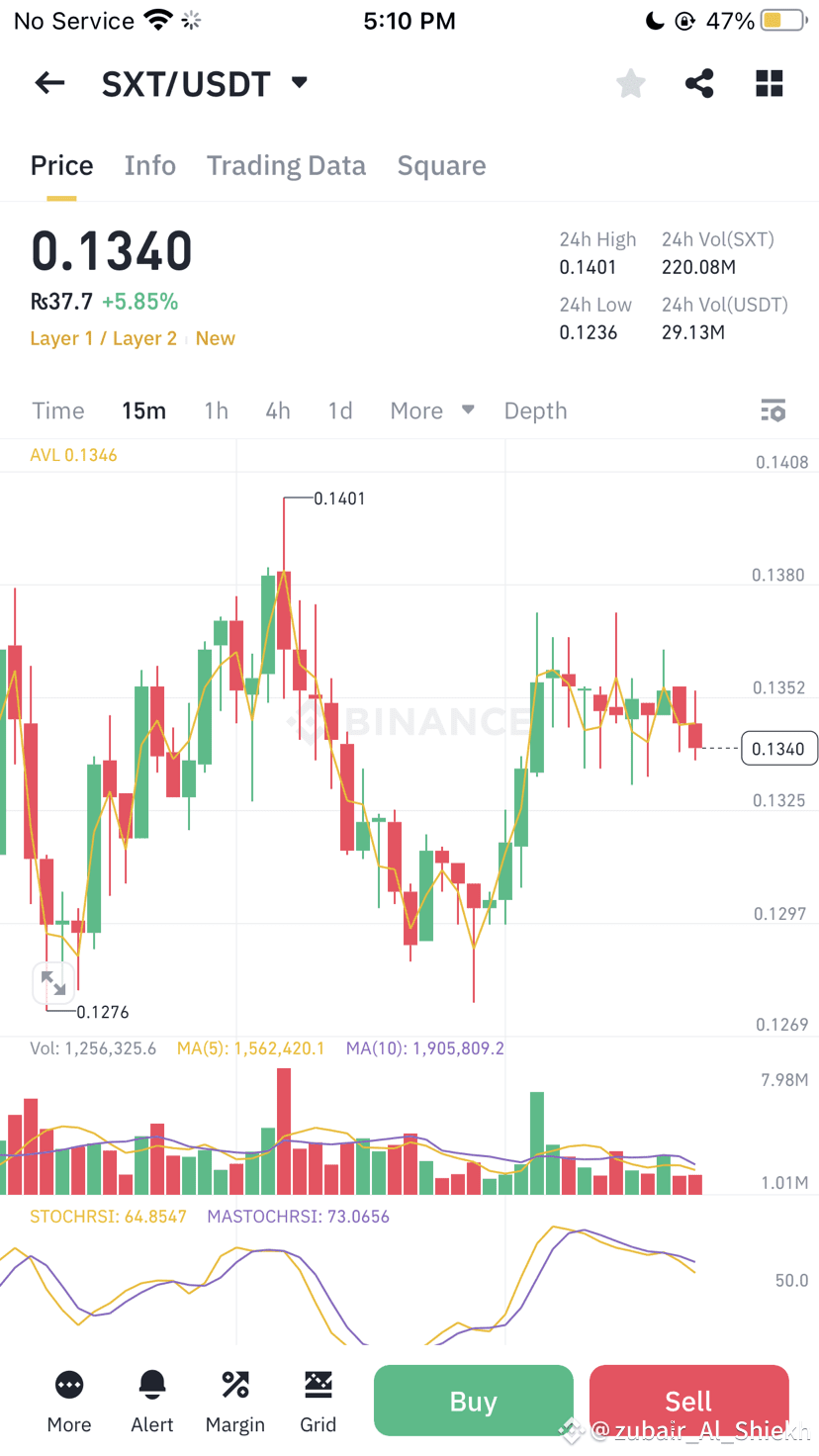Select the 4h candle interval

click(277, 409)
